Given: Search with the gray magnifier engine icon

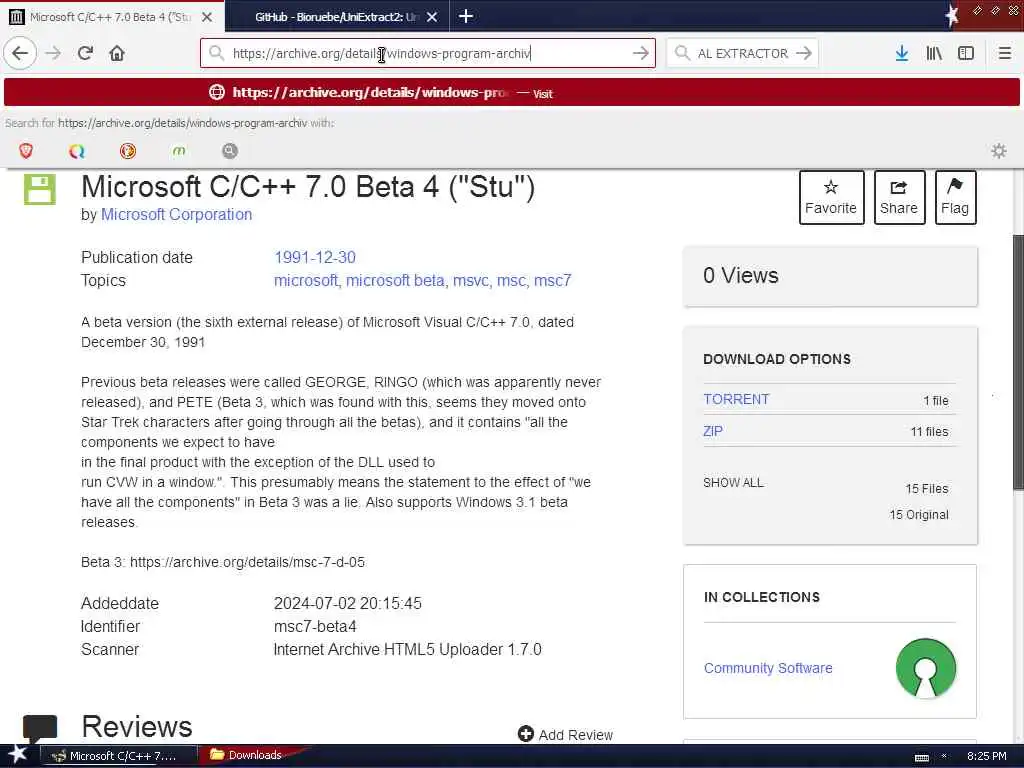Looking at the screenshot, I should coord(230,151).
